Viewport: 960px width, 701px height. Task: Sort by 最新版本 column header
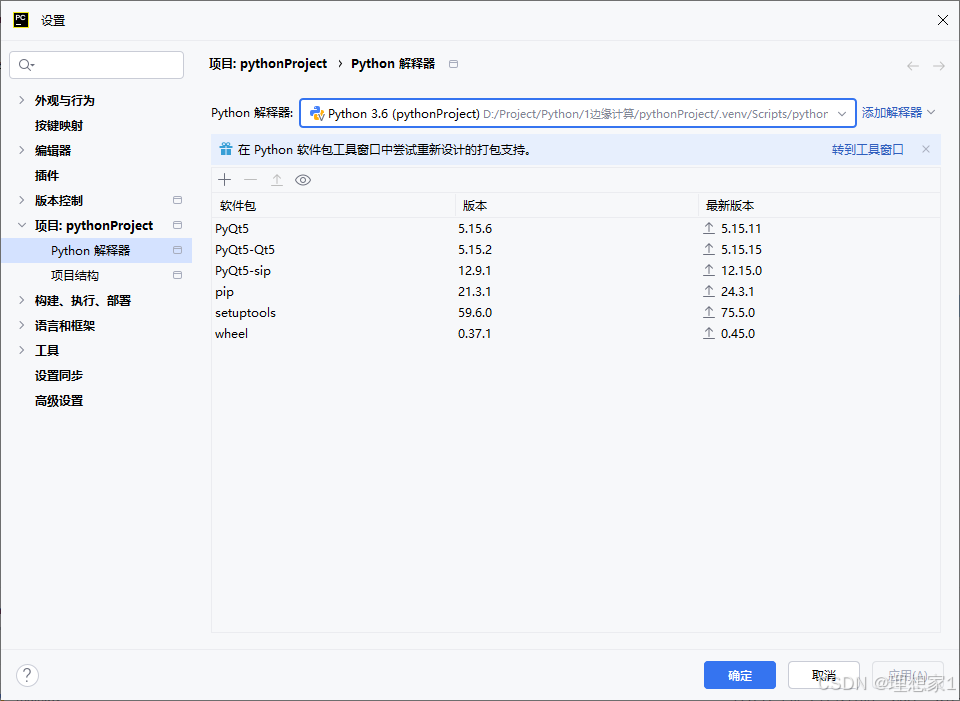(819, 206)
